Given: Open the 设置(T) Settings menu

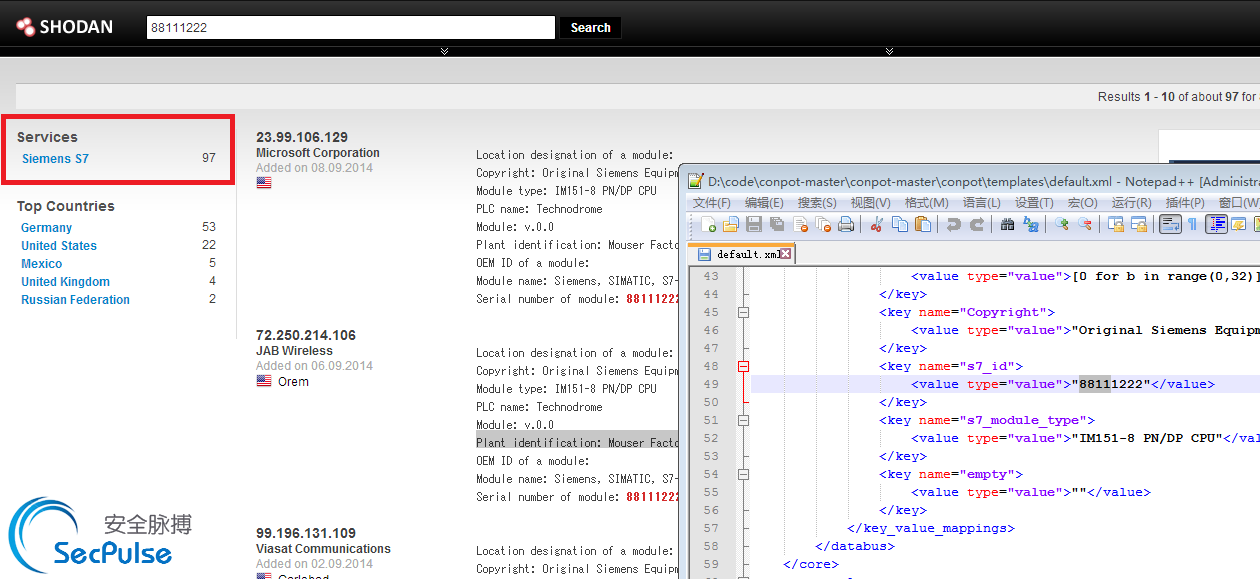Looking at the screenshot, I should pos(1034,203).
